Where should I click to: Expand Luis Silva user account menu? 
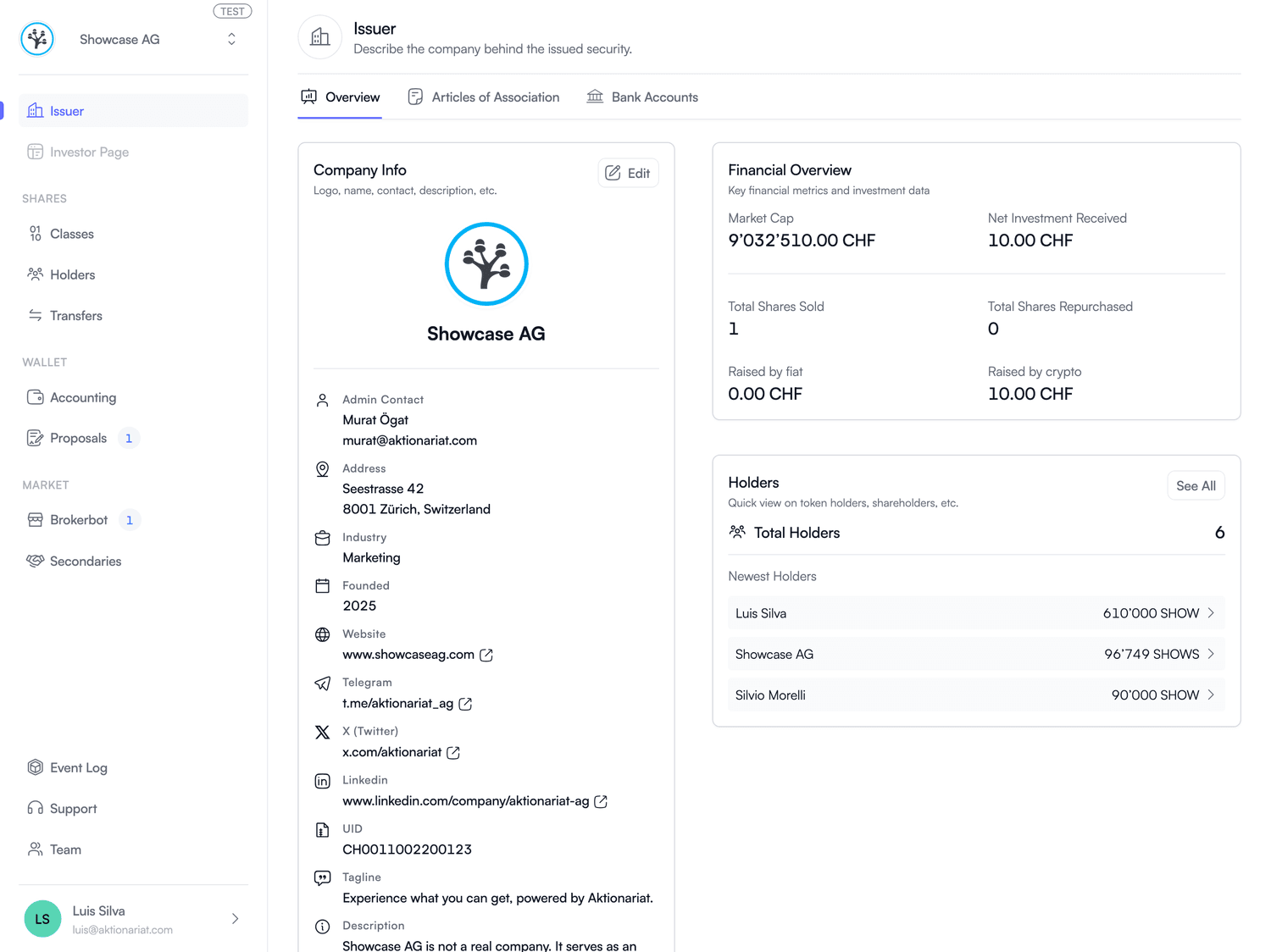tap(235, 919)
